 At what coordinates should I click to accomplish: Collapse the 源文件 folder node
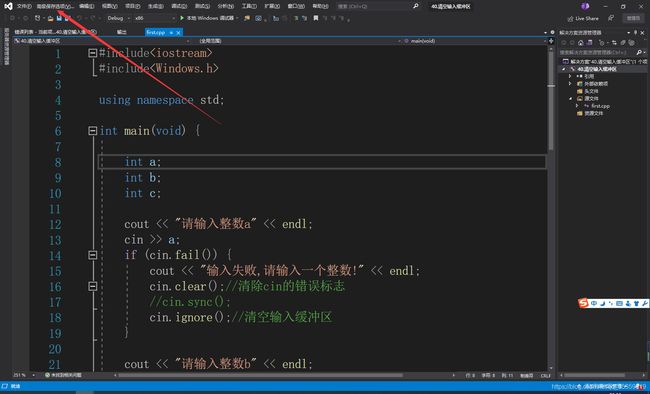tap(570, 99)
